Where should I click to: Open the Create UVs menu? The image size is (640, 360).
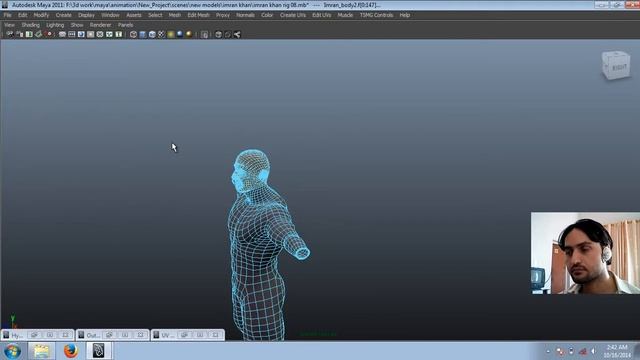(x=293, y=15)
